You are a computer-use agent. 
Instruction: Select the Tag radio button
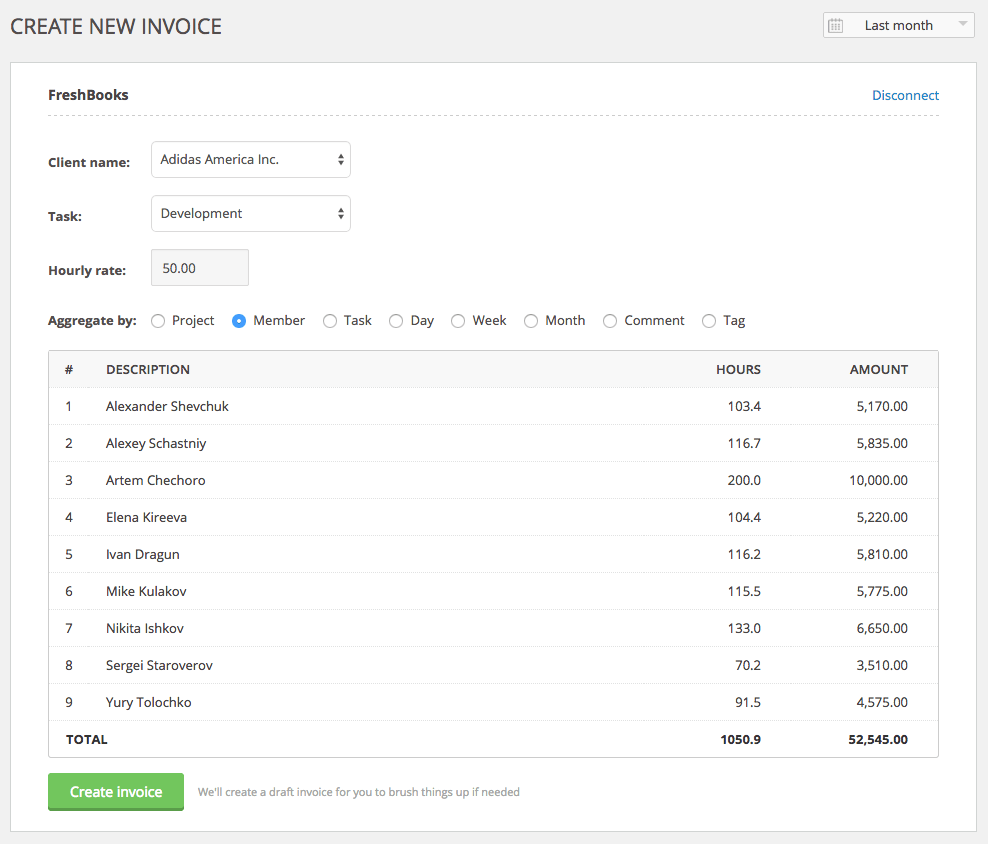point(709,321)
